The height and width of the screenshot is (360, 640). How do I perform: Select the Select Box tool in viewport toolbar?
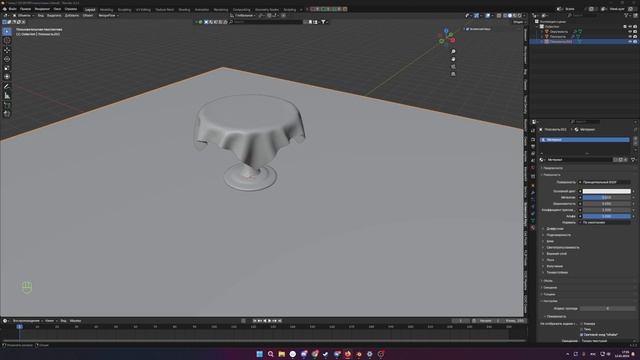pos(7,31)
